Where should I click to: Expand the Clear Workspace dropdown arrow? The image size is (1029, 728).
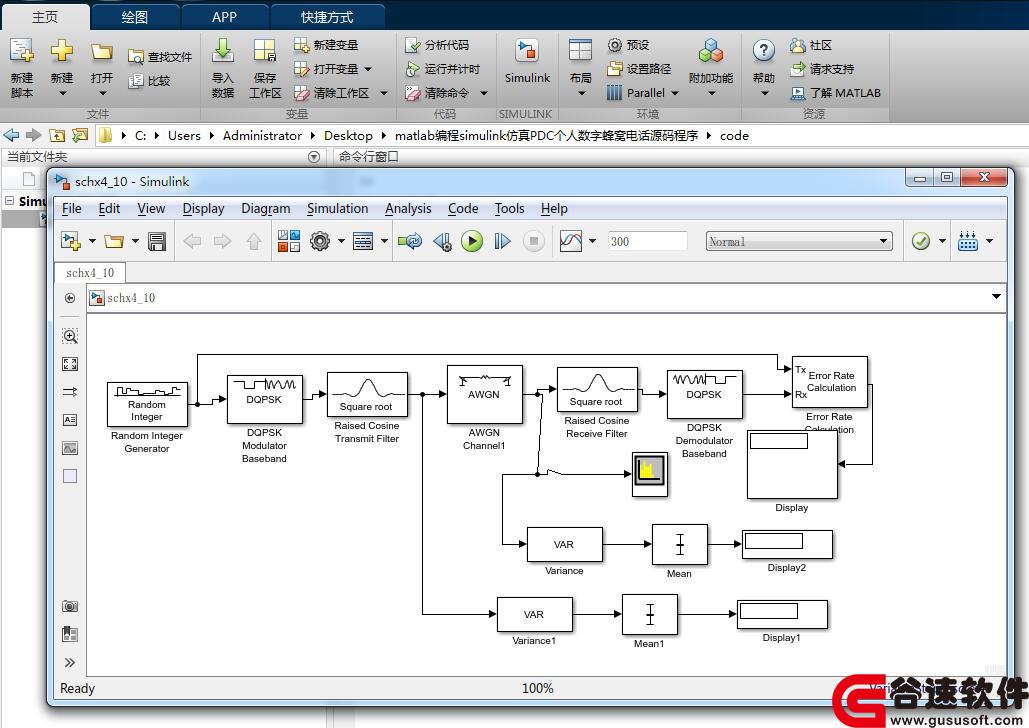point(384,93)
